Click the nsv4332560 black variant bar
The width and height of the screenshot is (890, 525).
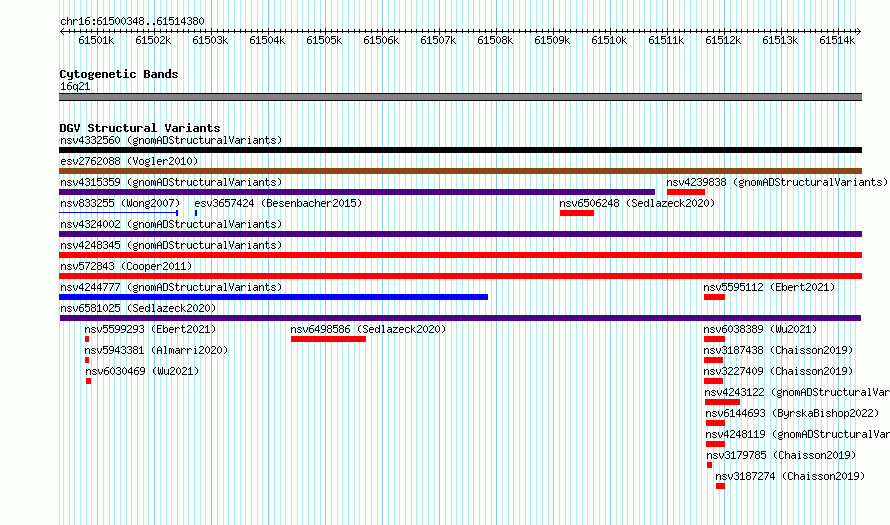point(460,150)
